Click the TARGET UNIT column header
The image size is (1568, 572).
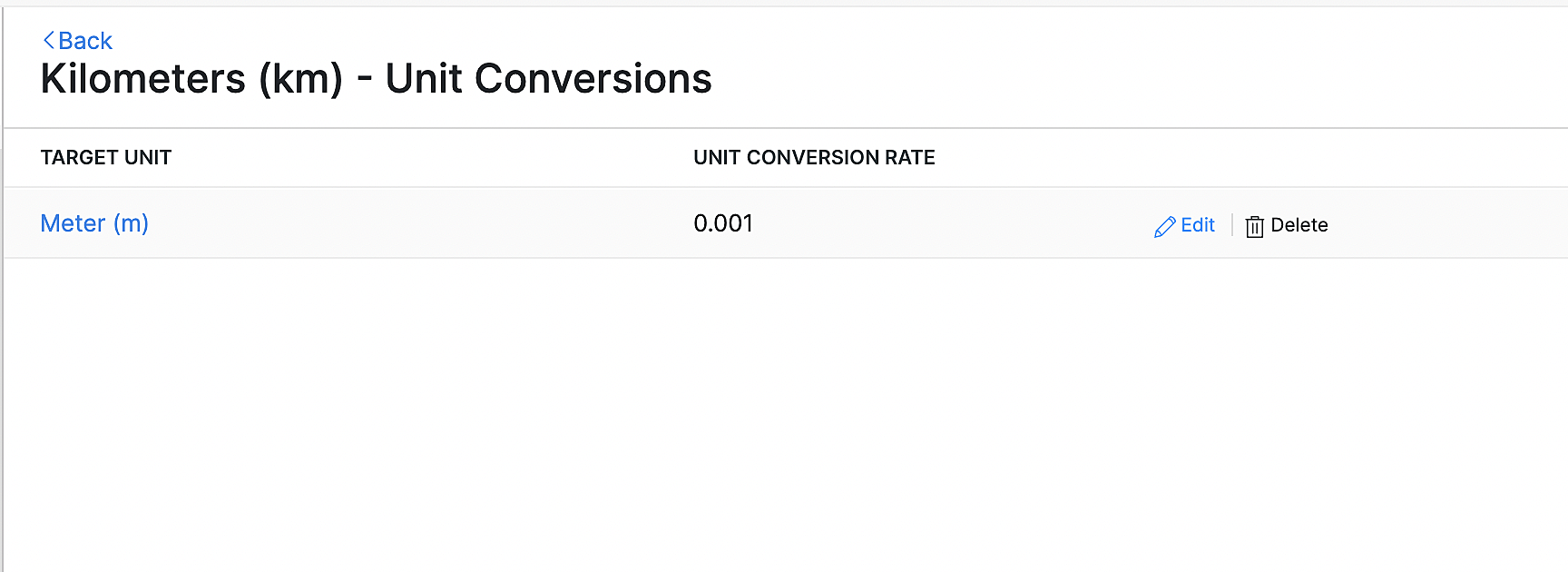105,158
